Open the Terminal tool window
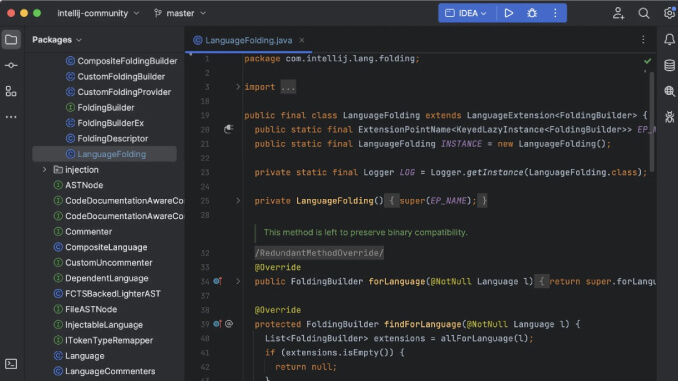Screen dimensions: 678x381 coord(11,364)
